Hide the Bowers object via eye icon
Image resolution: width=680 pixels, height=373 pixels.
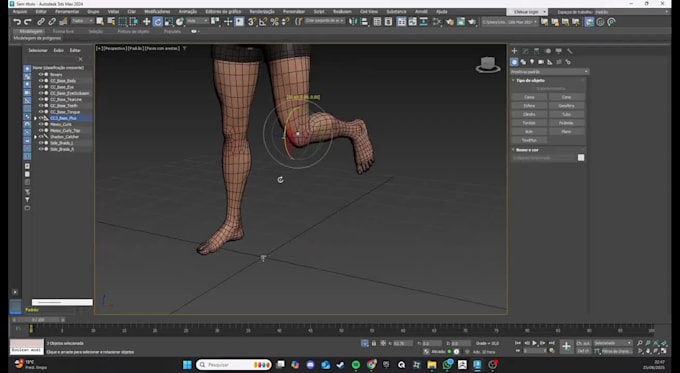point(41,75)
